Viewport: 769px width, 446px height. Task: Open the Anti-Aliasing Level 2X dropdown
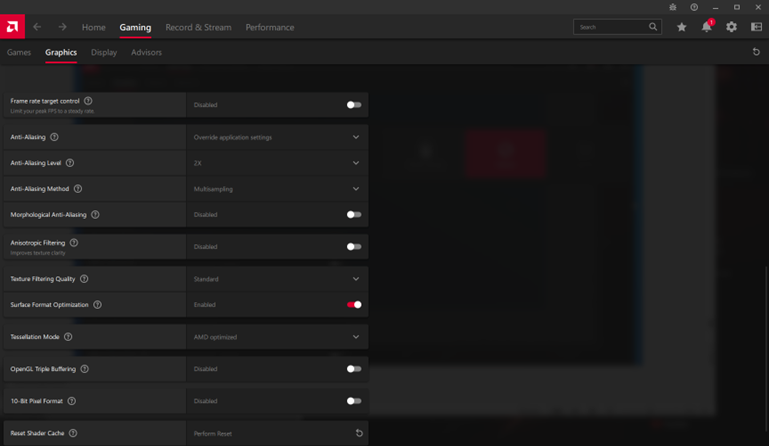pos(277,163)
